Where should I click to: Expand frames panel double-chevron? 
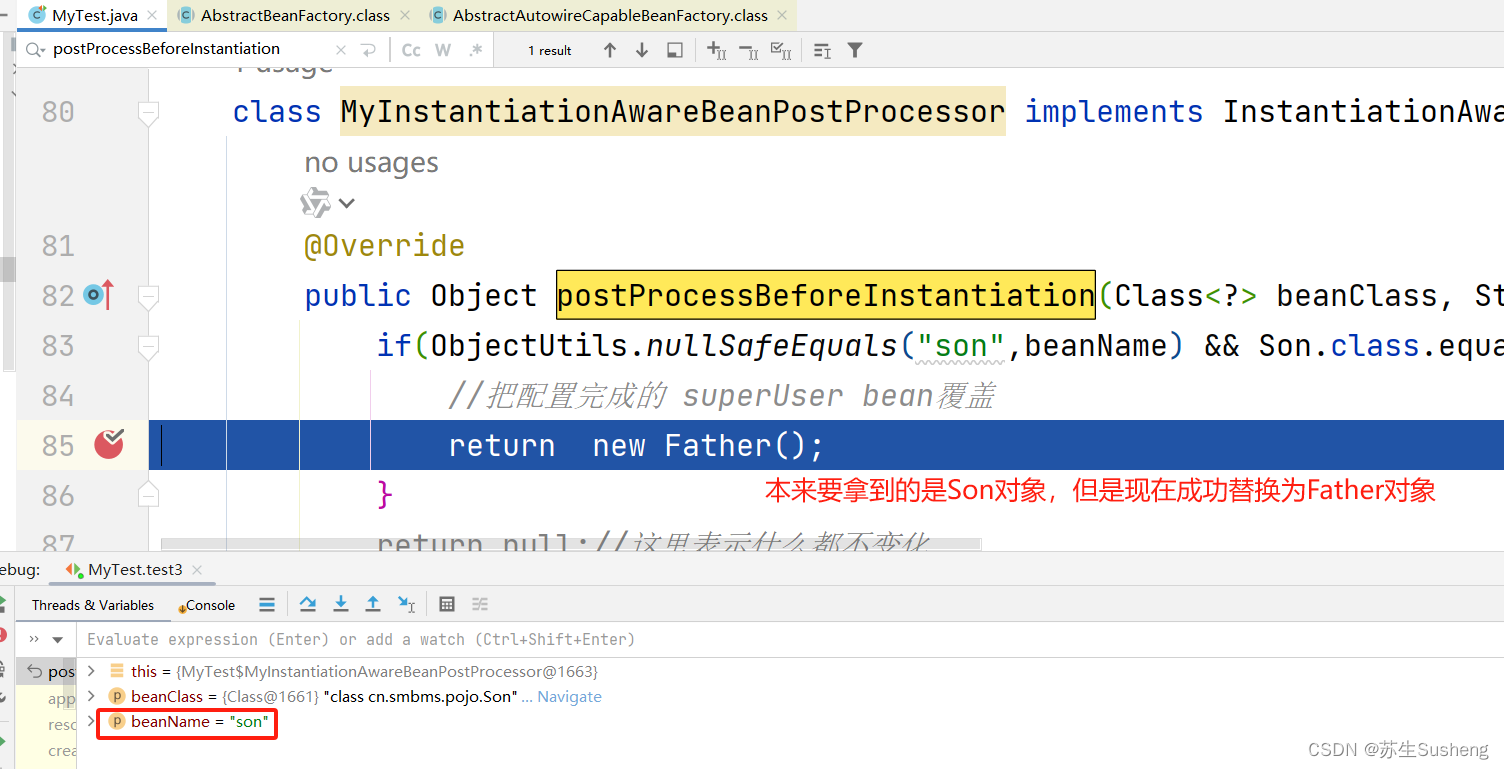coord(34,639)
